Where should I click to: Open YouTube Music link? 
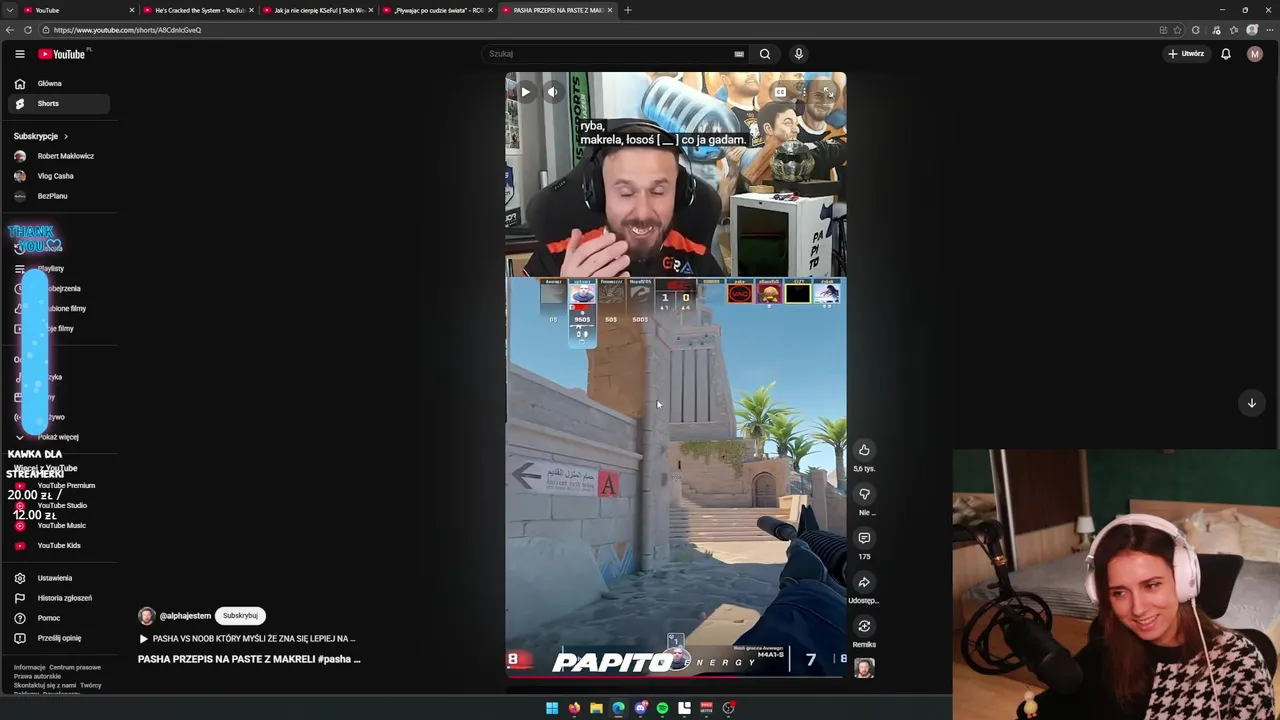point(60,526)
